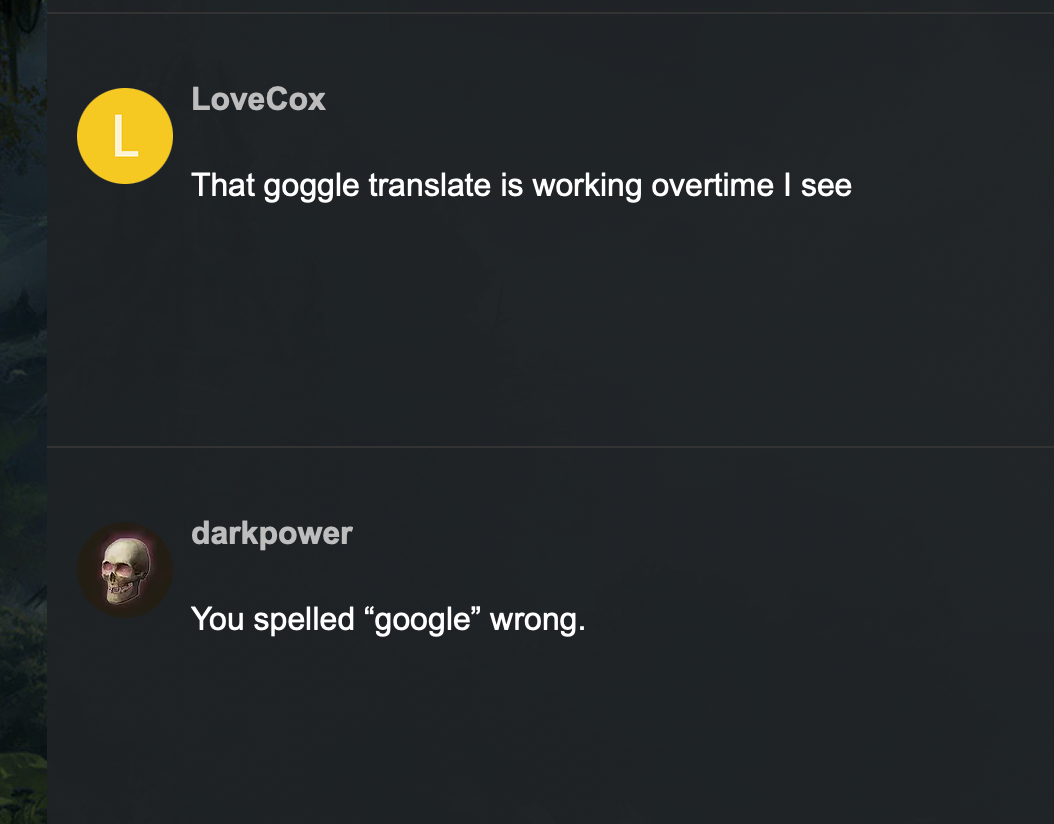Click the word "That" starting LoveCox's comment
The height and width of the screenshot is (824, 1054).
(x=222, y=186)
